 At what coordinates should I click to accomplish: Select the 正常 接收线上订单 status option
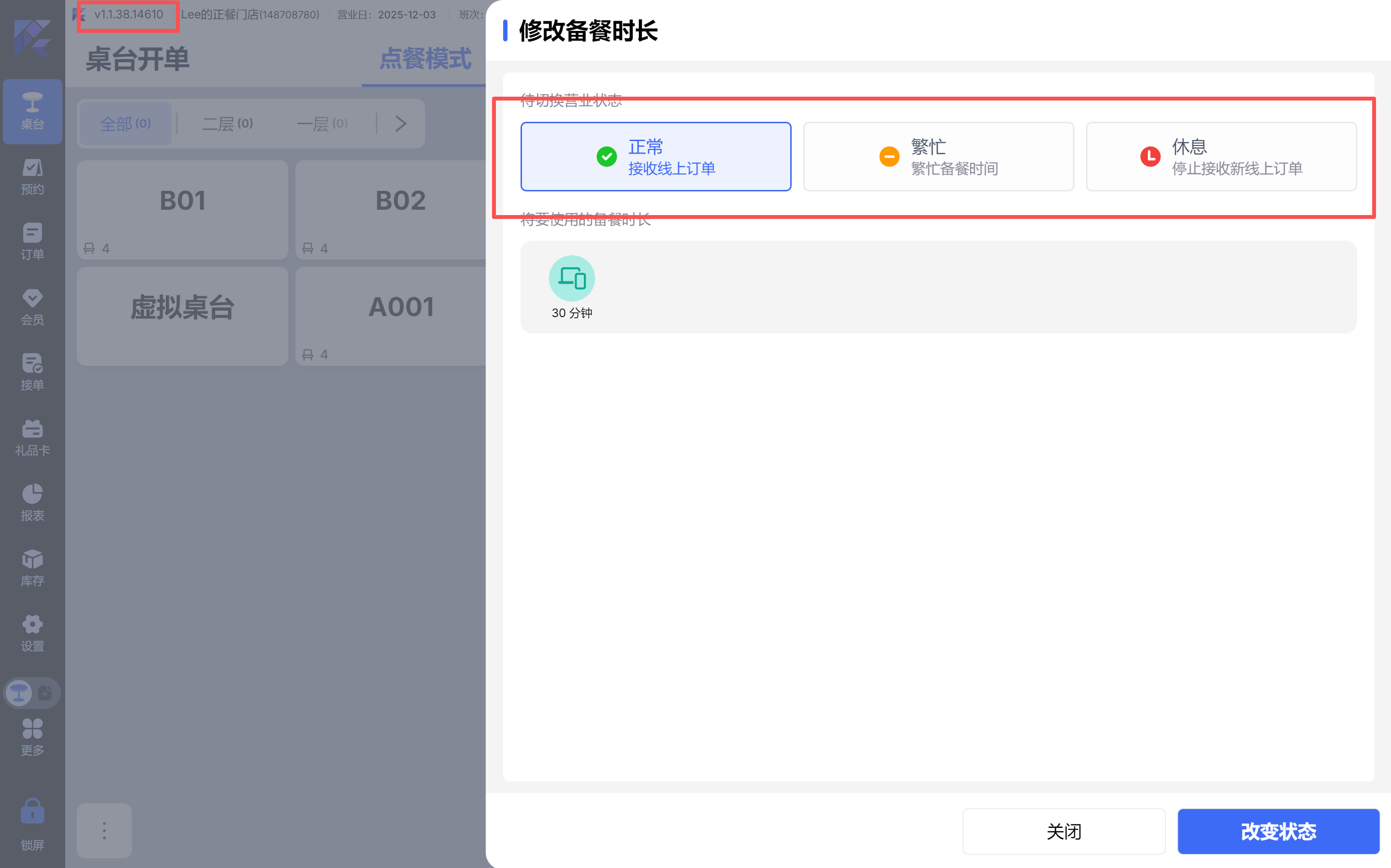[655, 157]
